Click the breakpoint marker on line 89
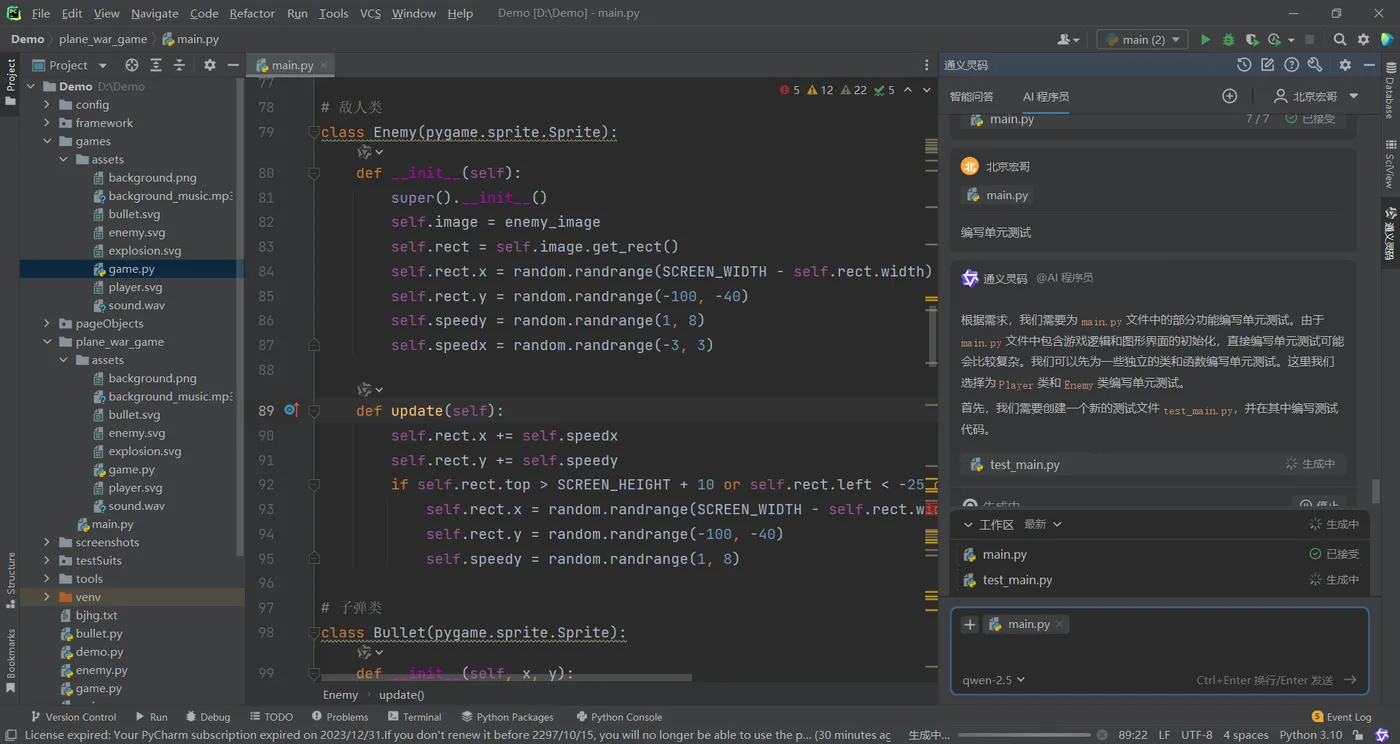This screenshot has height=744, width=1400. 290,410
